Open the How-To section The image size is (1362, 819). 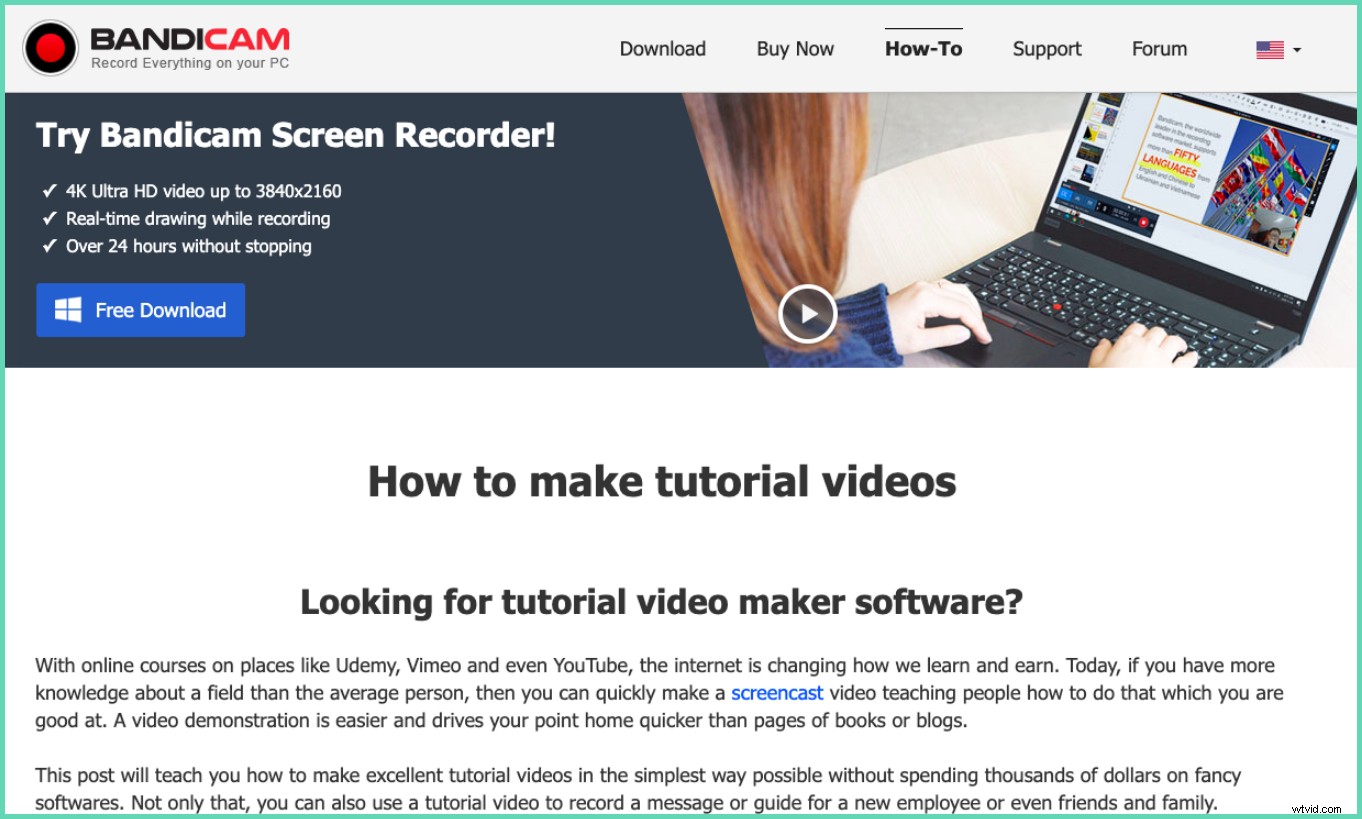pyautogui.click(x=923, y=48)
